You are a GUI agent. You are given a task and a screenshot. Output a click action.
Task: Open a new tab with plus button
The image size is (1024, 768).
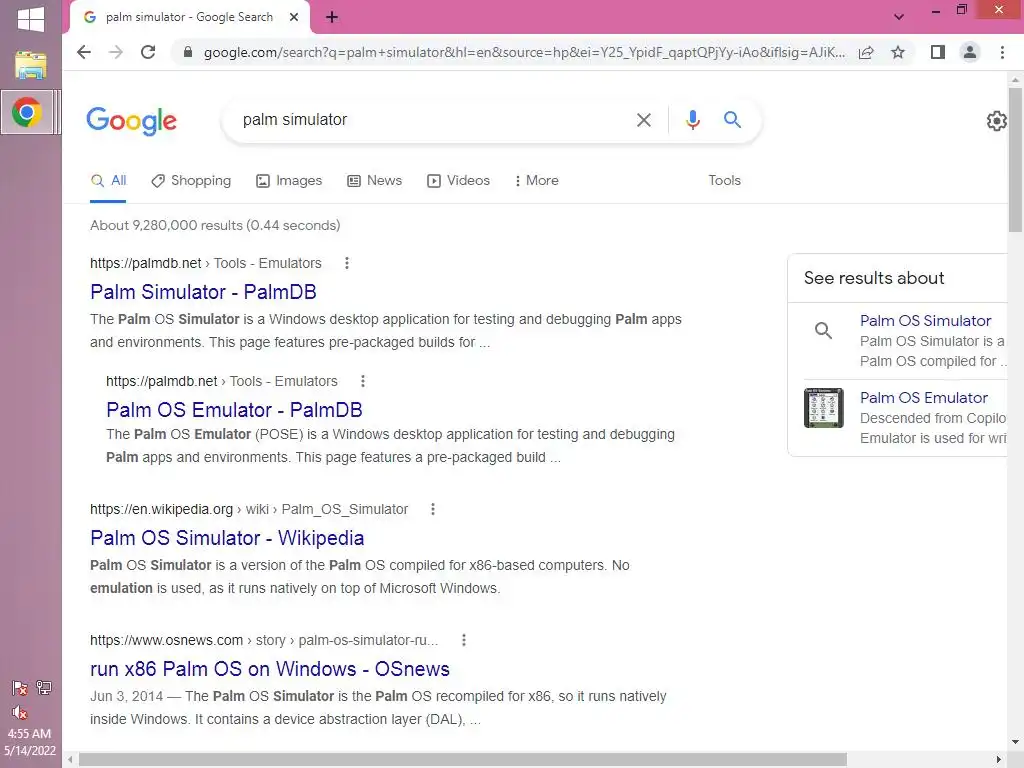pos(332,17)
